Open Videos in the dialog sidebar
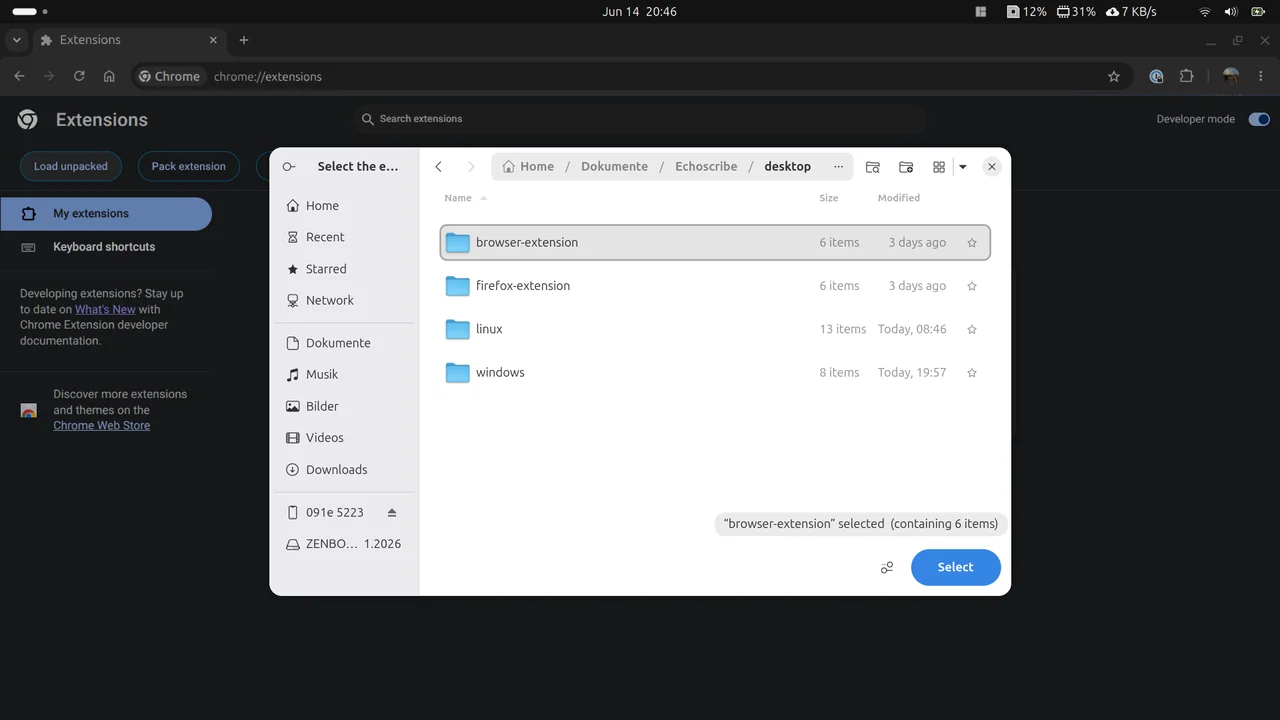The height and width of the screenshot is (720, 1280). pyautogui.click(x=345, y=438)
